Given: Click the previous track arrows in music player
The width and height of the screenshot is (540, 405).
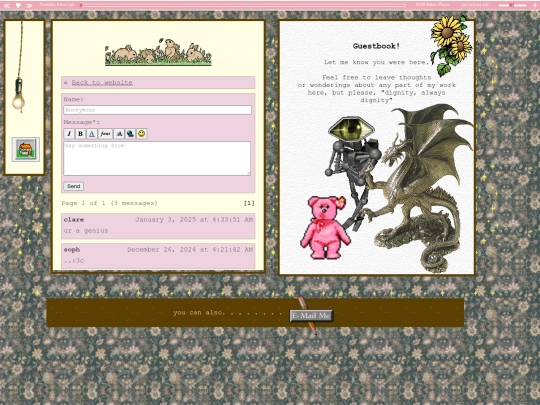Looking at the screenshot, I should 7,5.
